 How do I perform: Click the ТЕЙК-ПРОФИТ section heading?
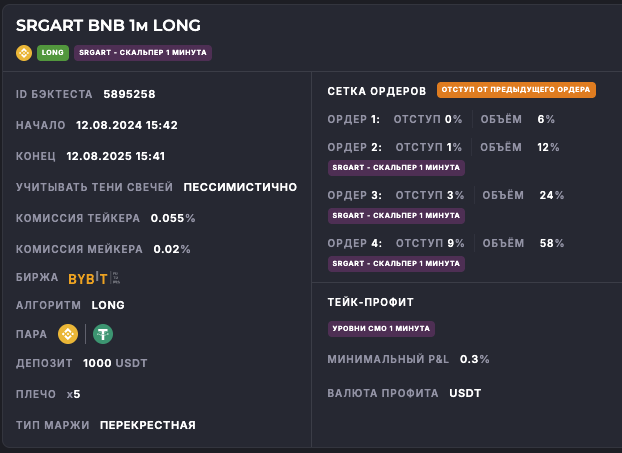[x=370, y=301]
